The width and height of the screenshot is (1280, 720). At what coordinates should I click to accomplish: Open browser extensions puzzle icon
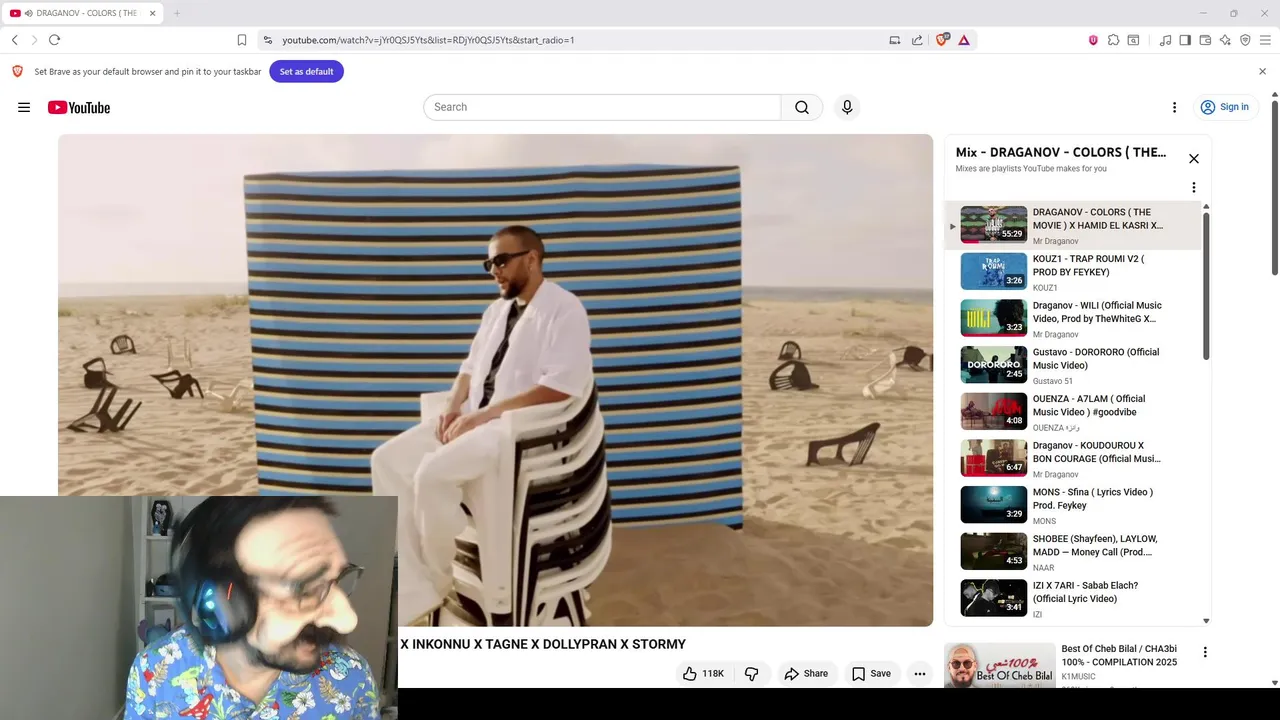pyautogui.click(x=1113, y=40)
